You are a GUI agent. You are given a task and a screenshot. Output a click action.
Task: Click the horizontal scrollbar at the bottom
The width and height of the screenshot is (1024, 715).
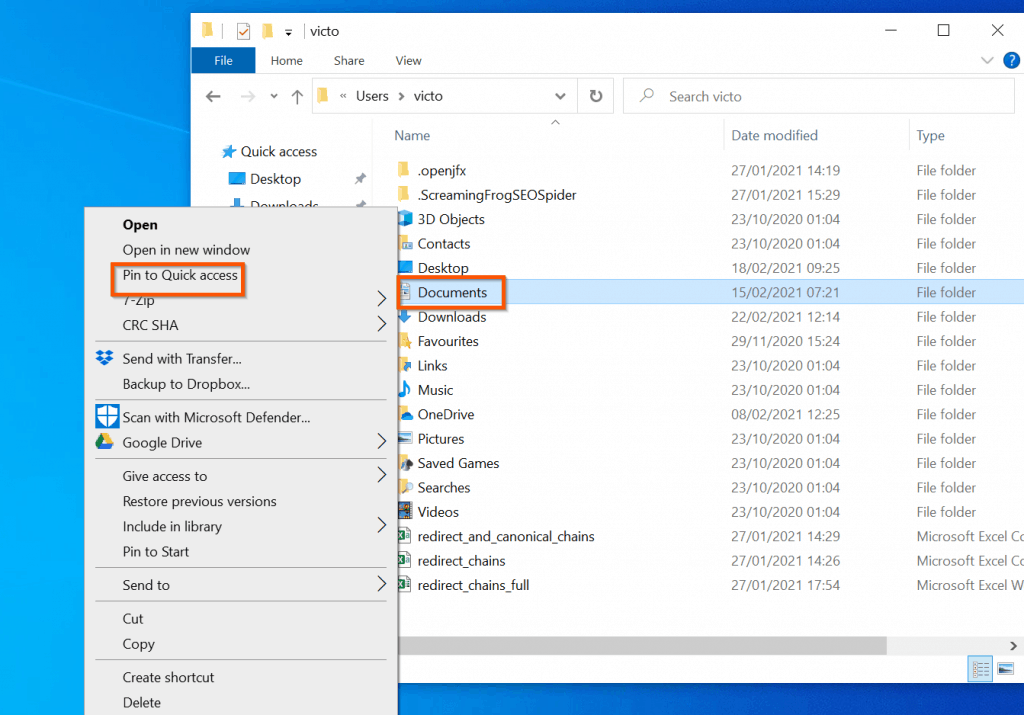pyautogui.click(x=640, y=645)
